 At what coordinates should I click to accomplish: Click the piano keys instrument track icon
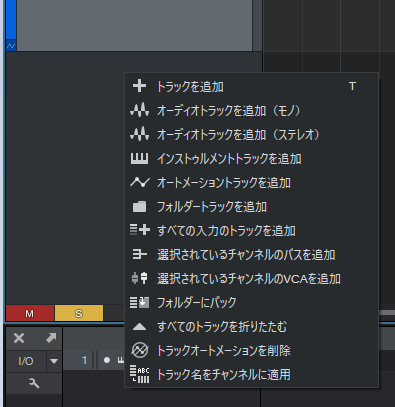pyautogui.click(x=139, y=158)
